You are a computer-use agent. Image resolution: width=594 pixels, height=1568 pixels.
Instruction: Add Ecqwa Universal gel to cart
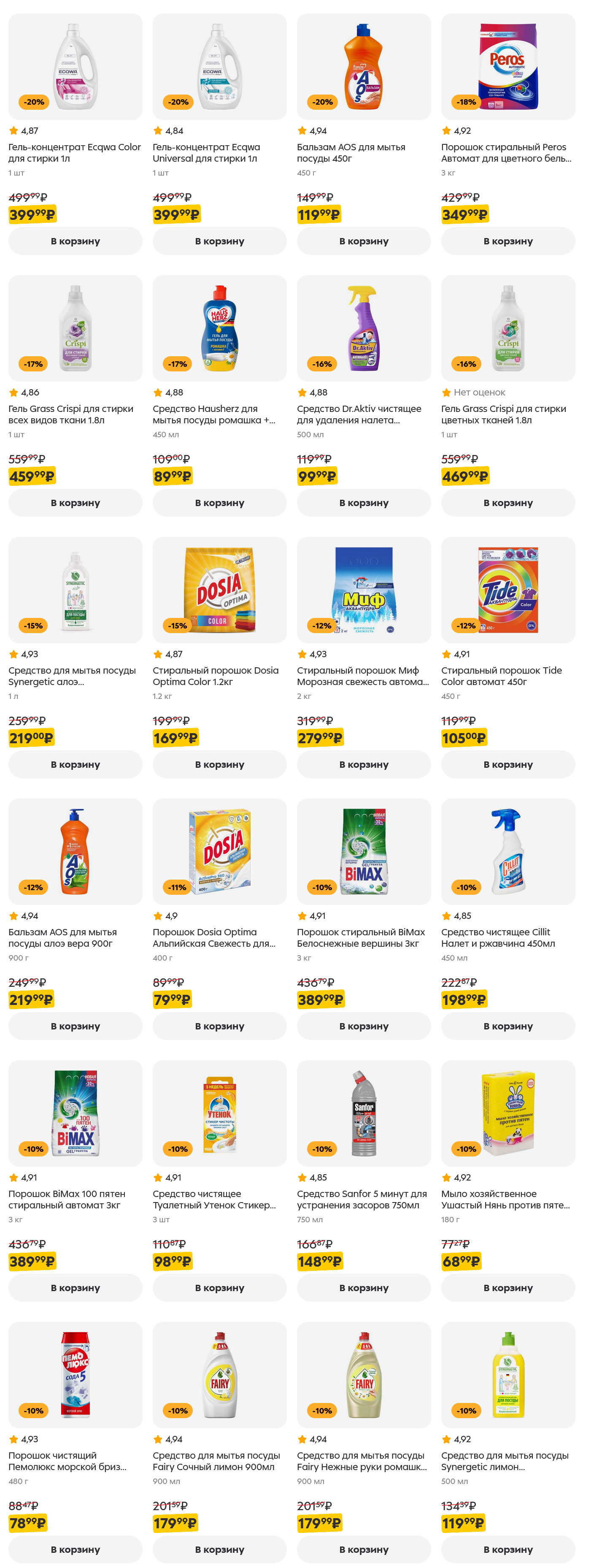[x=219, y=241]
